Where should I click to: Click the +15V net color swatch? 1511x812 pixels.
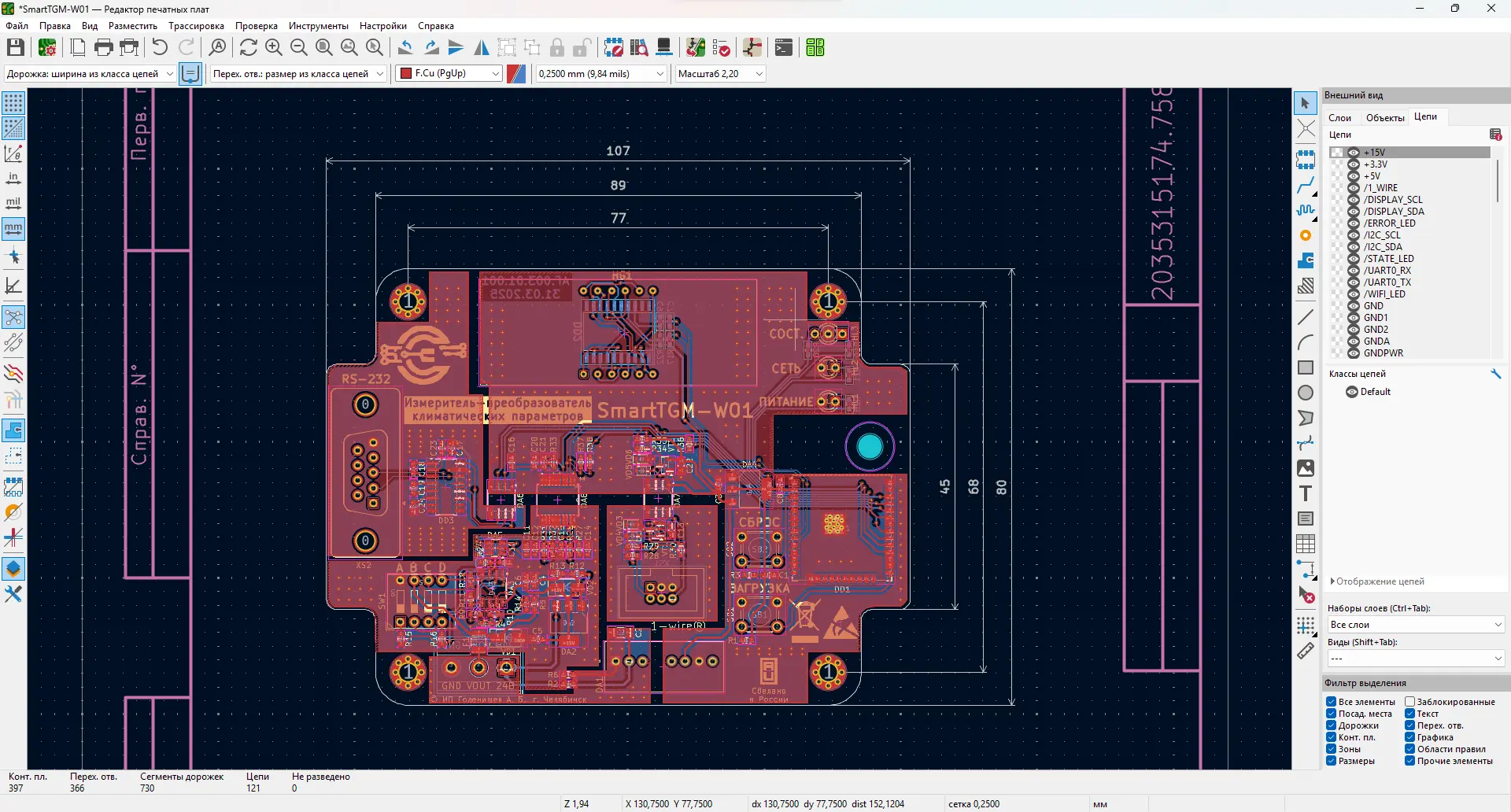(1337, 153)
